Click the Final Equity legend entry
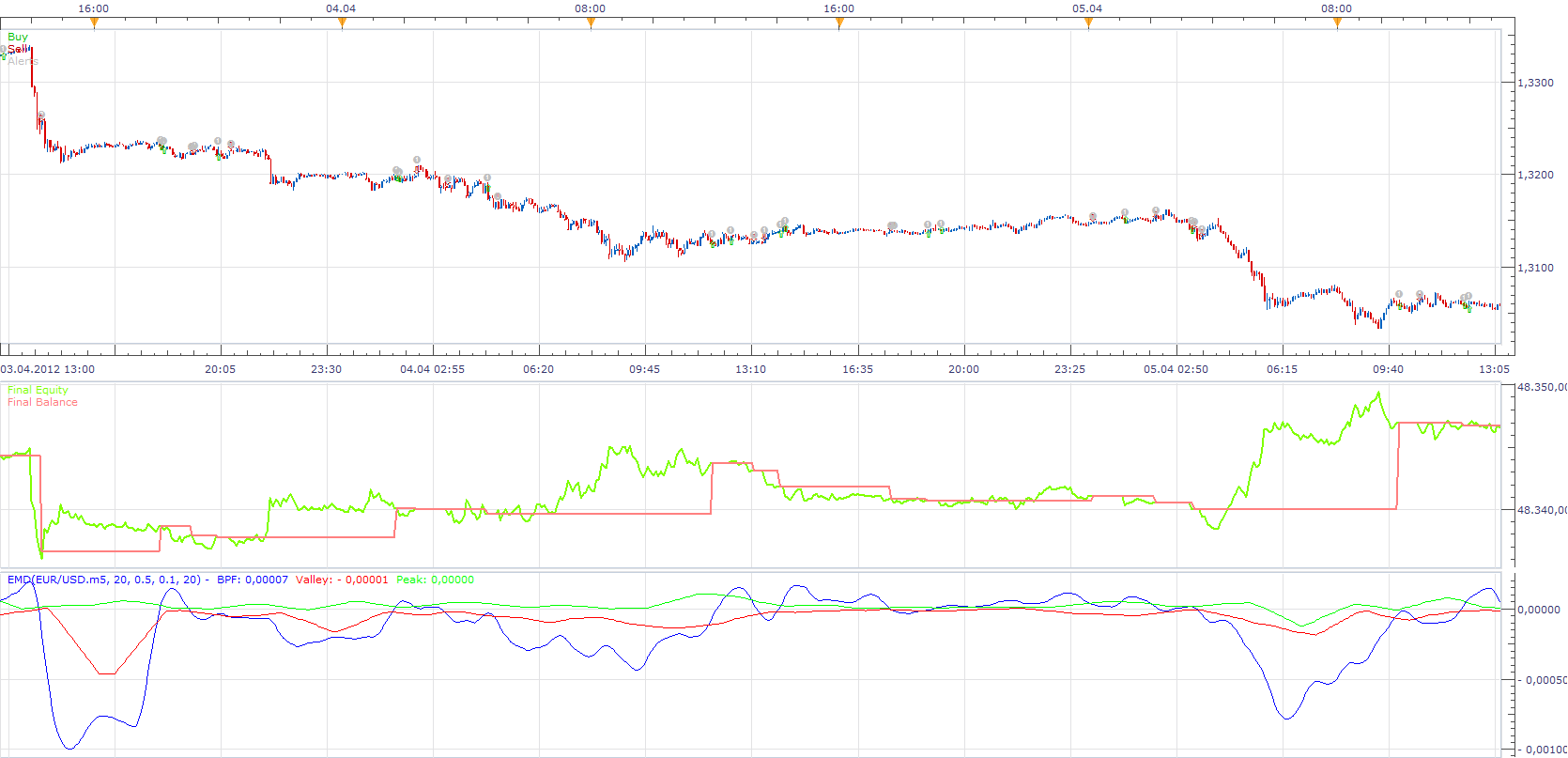This screenshot has width=1568, height=758. coord(38,390)
